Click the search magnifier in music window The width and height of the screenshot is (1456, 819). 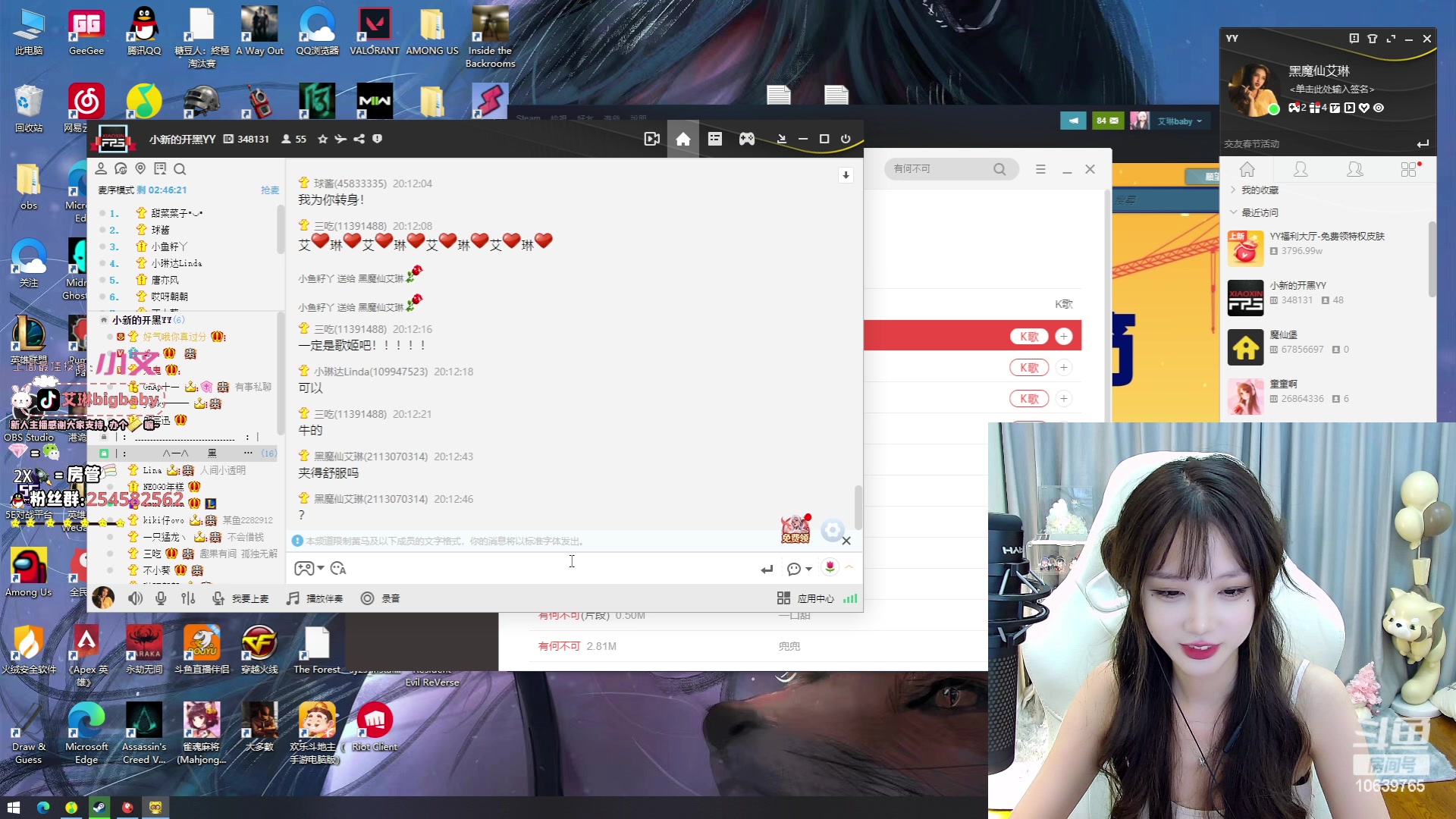click(x=999, y=169)
